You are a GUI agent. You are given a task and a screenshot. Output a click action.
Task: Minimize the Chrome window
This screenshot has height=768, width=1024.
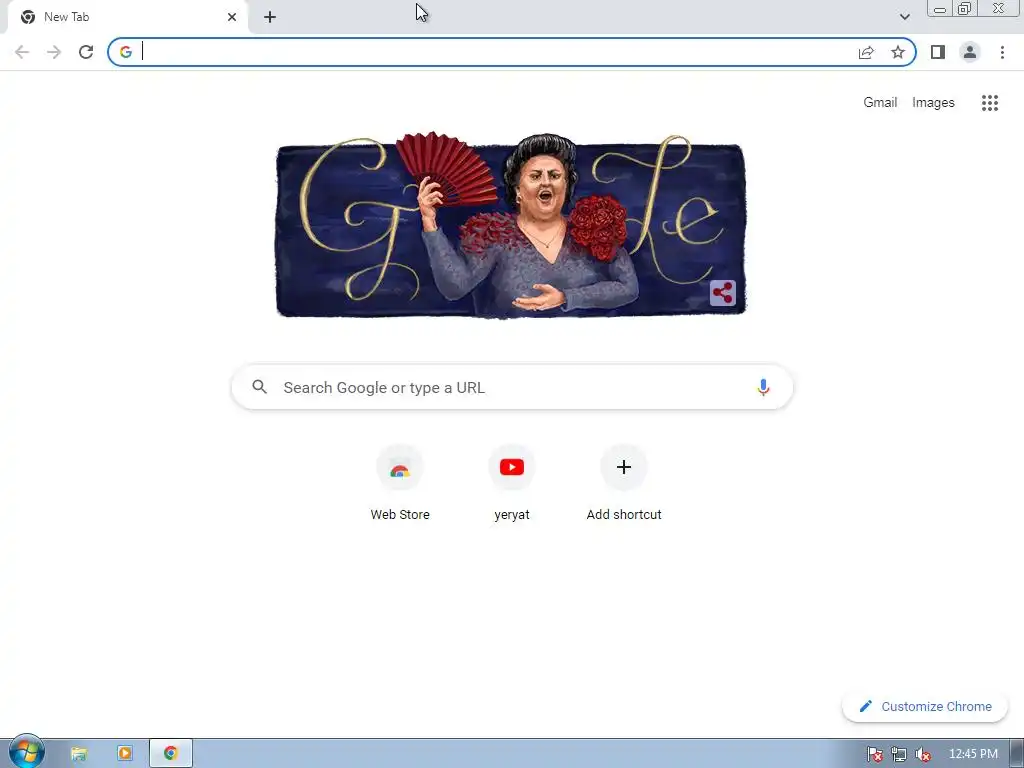[x=940, y=8]
